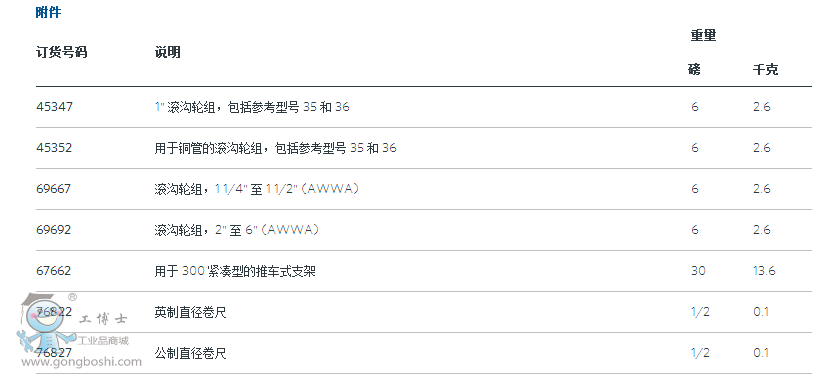Image resolution: width=835 pixels, height=381 pixels.
Task: Click the 13.6 kilogram weight value
Action: point(764,271)
